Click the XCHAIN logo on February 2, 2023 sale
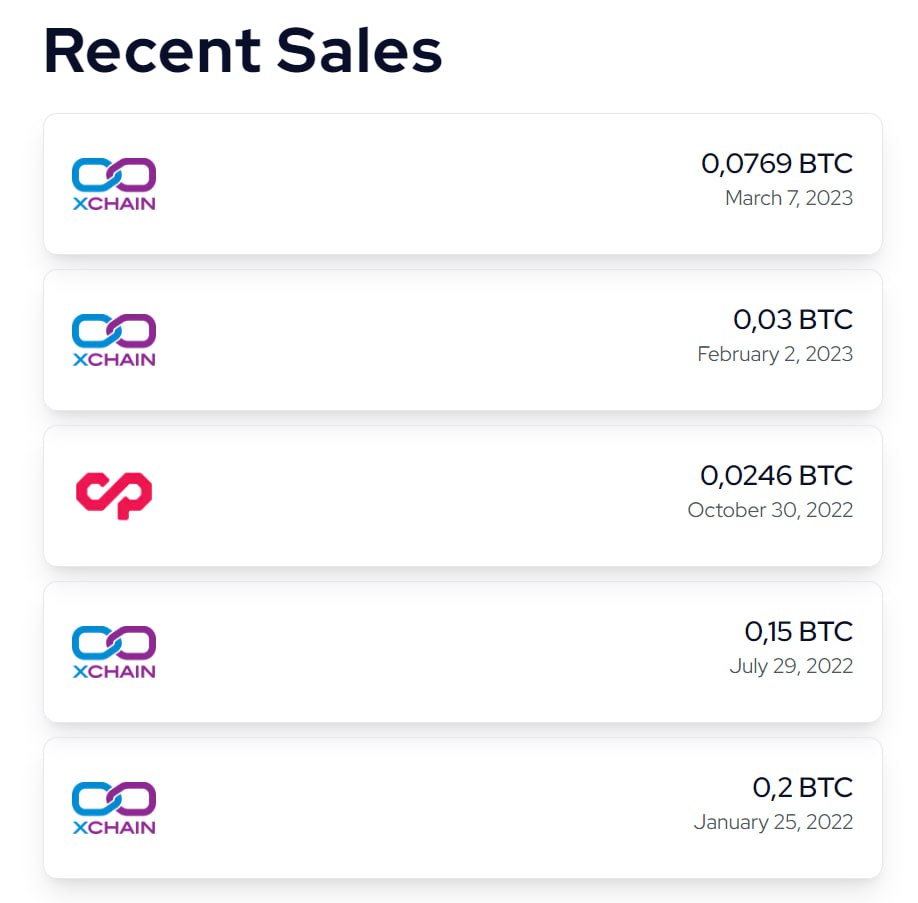Screen dimensions: 918x903 coord(114,340)
